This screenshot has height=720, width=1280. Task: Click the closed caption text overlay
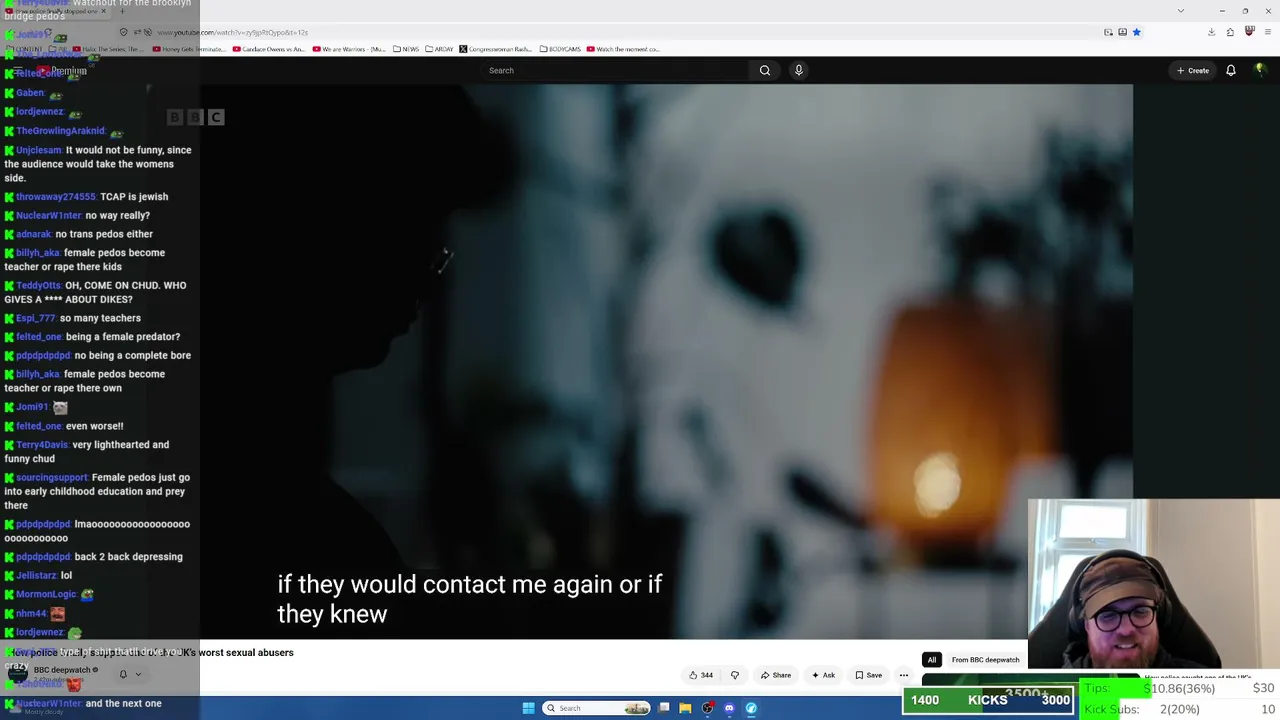[x=470, y=599]
